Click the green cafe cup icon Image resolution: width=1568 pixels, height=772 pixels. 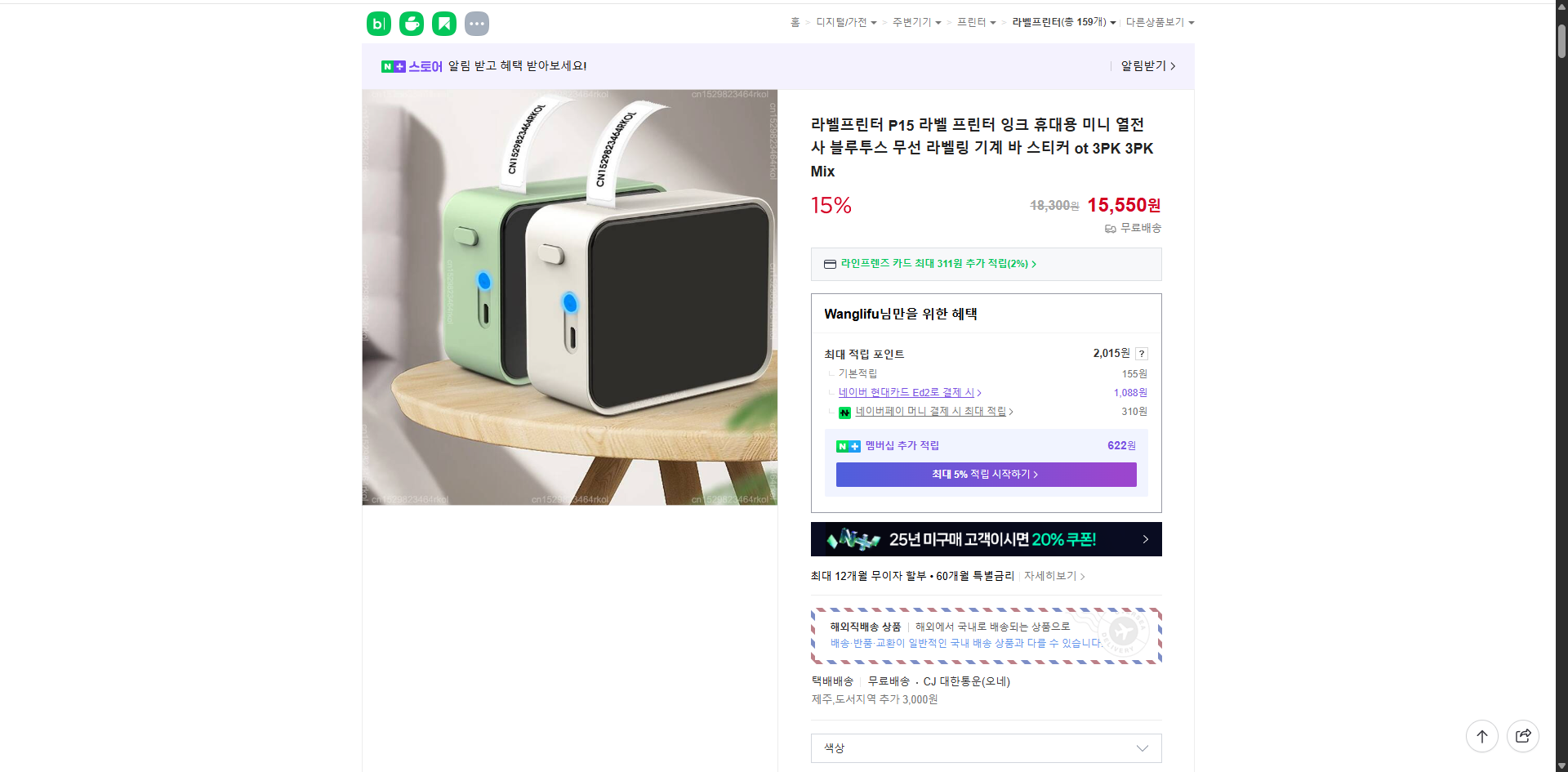411,24
